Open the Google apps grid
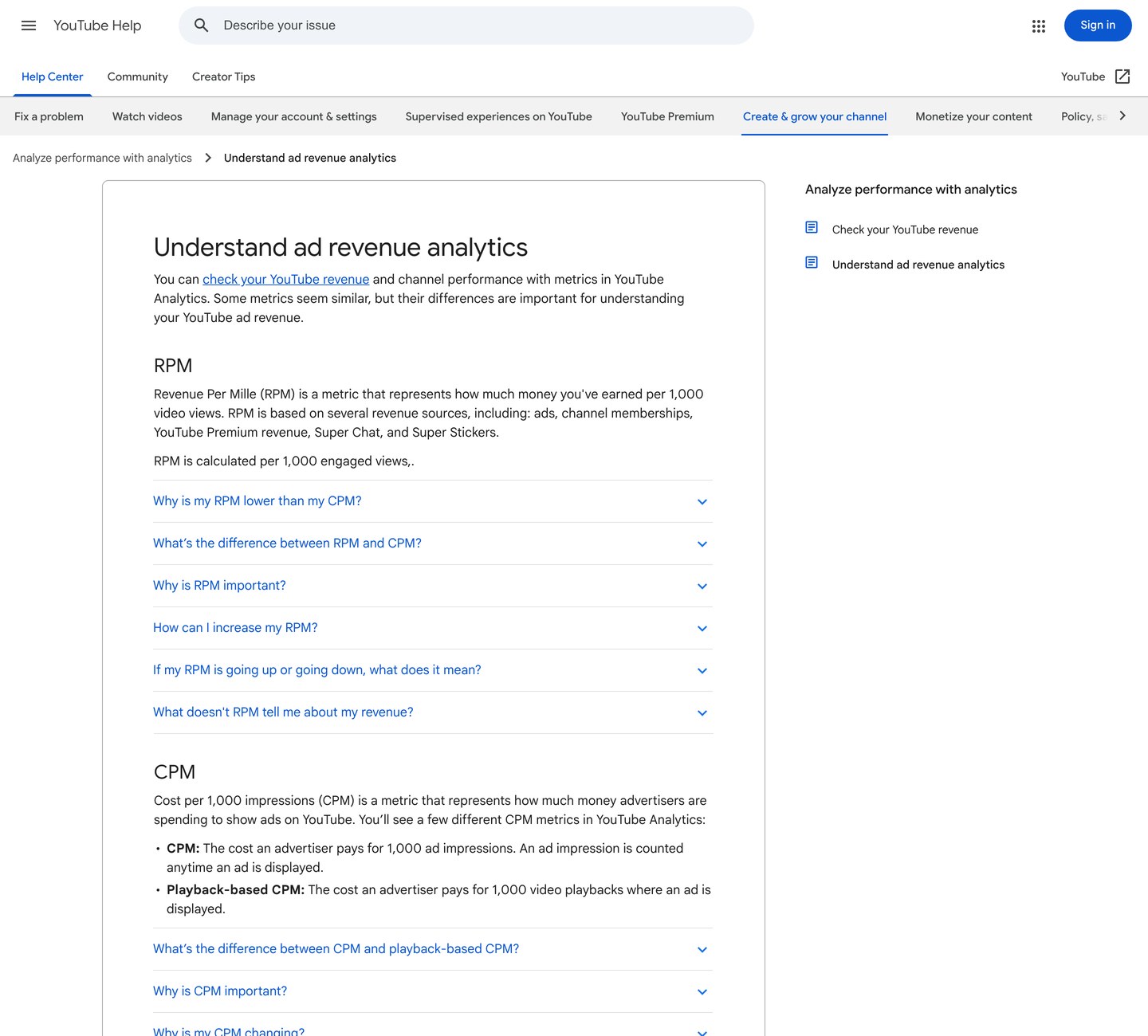 coord(1038,26)
